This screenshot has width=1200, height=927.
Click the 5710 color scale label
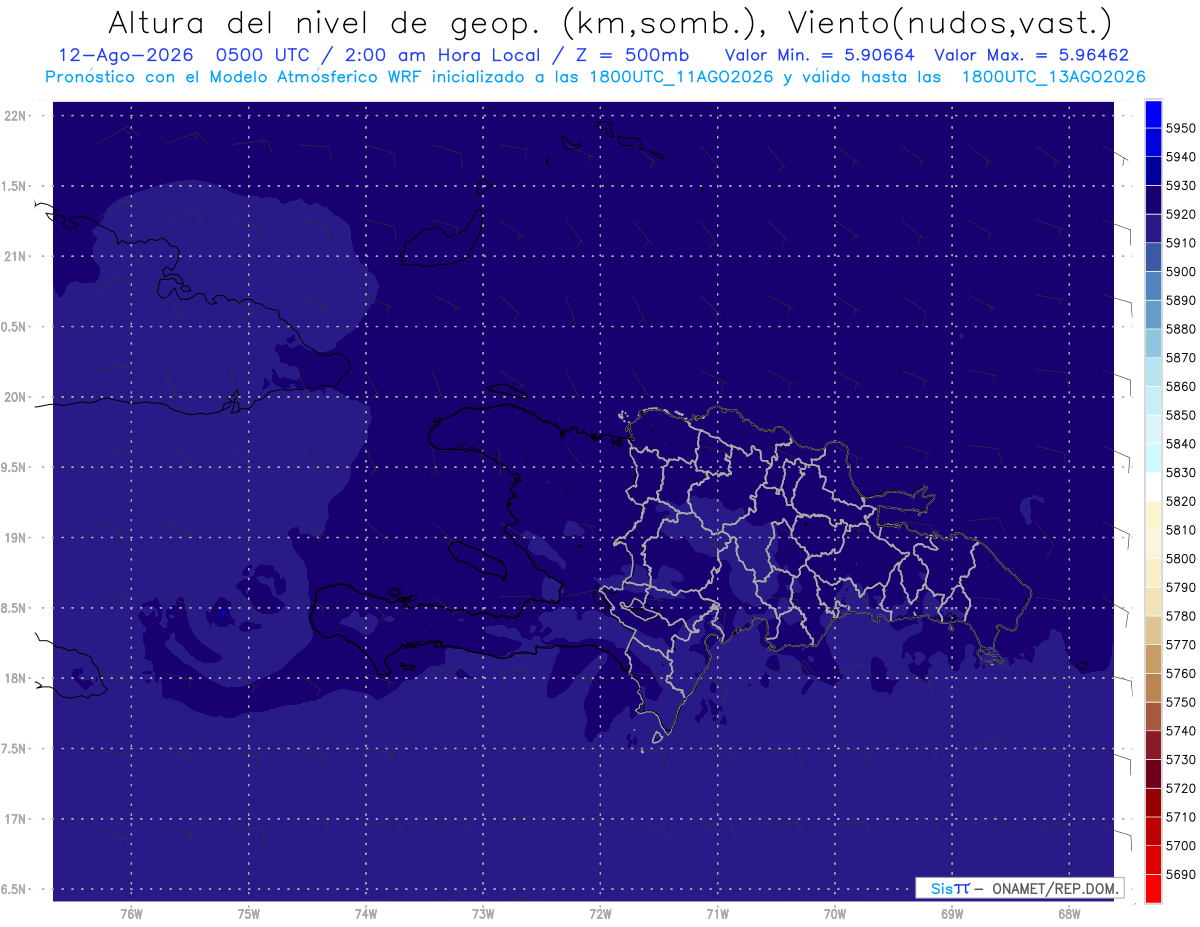(1180, 817)
